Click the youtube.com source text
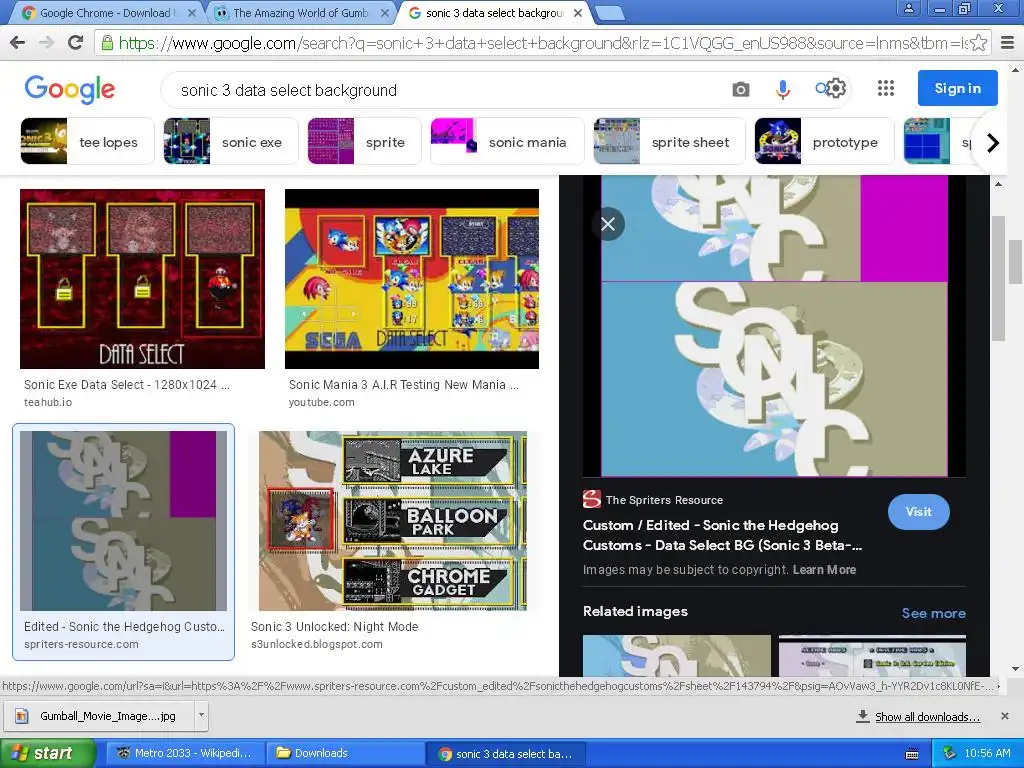Screen dimensions: 1024x768 [321, 402]
